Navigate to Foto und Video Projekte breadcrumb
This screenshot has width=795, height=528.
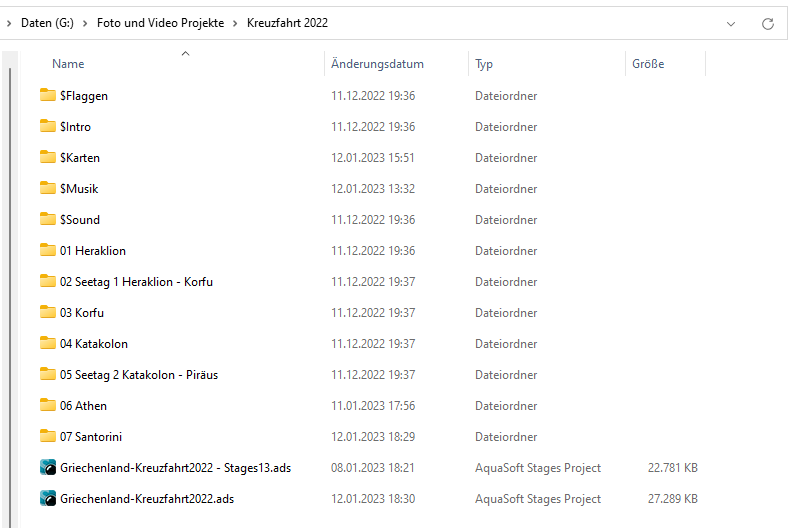pyautogui.click(x=162, y=23)
